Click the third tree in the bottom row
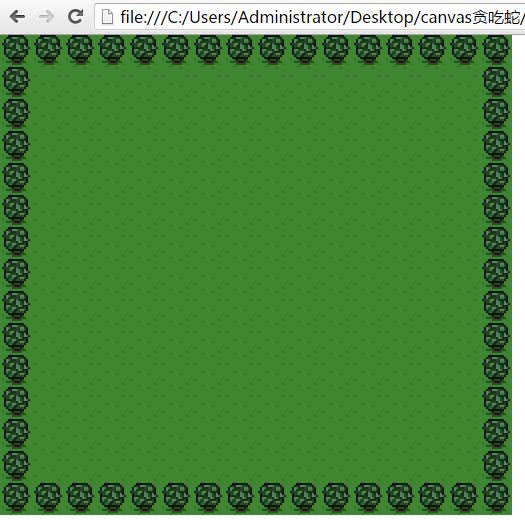The image size is (525, 525). coord(80,497)
